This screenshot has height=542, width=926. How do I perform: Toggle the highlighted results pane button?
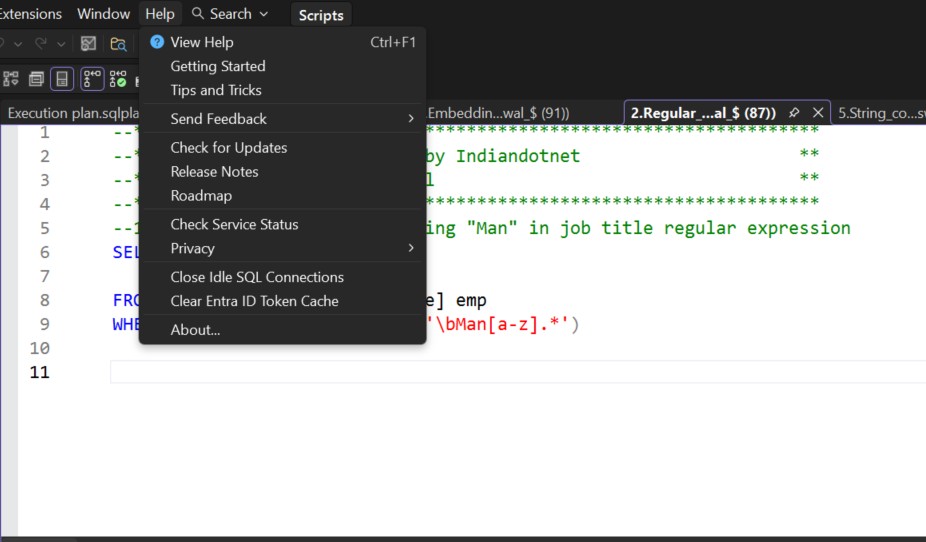[62, 79]
